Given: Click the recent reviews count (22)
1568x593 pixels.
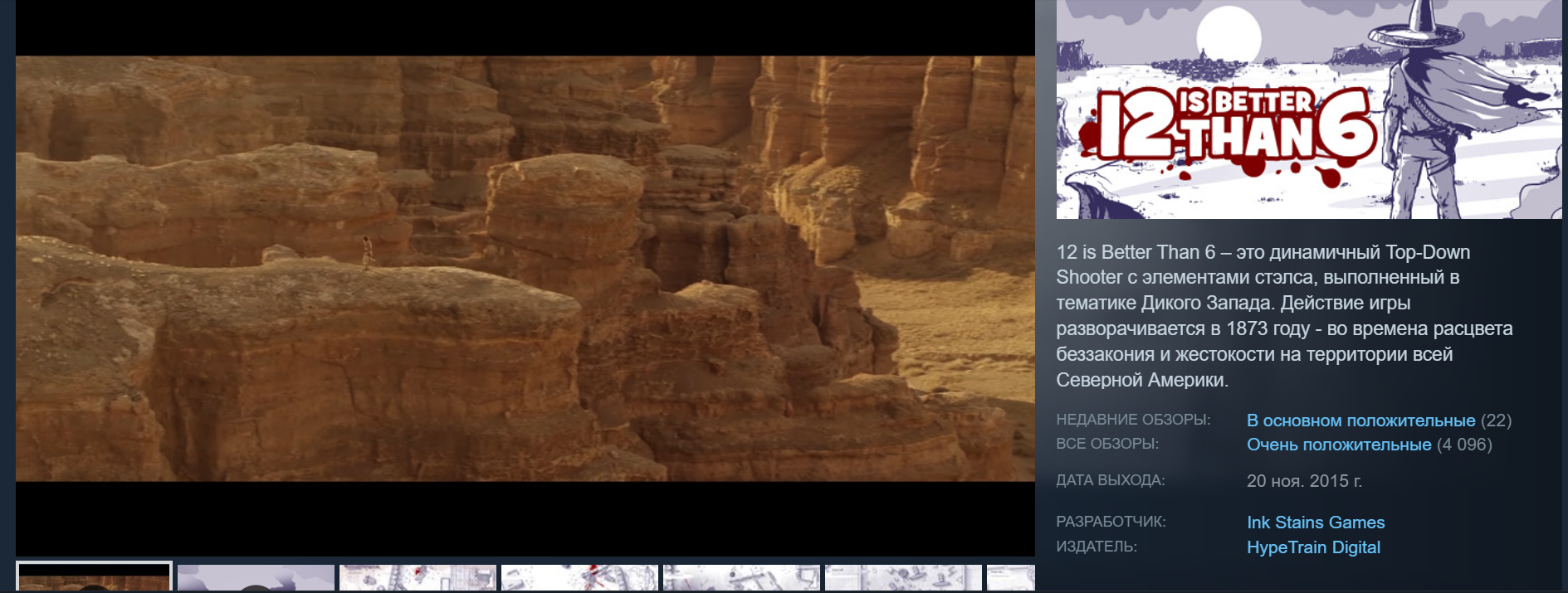Looking at the screenshot, I should pos(1496,420).
